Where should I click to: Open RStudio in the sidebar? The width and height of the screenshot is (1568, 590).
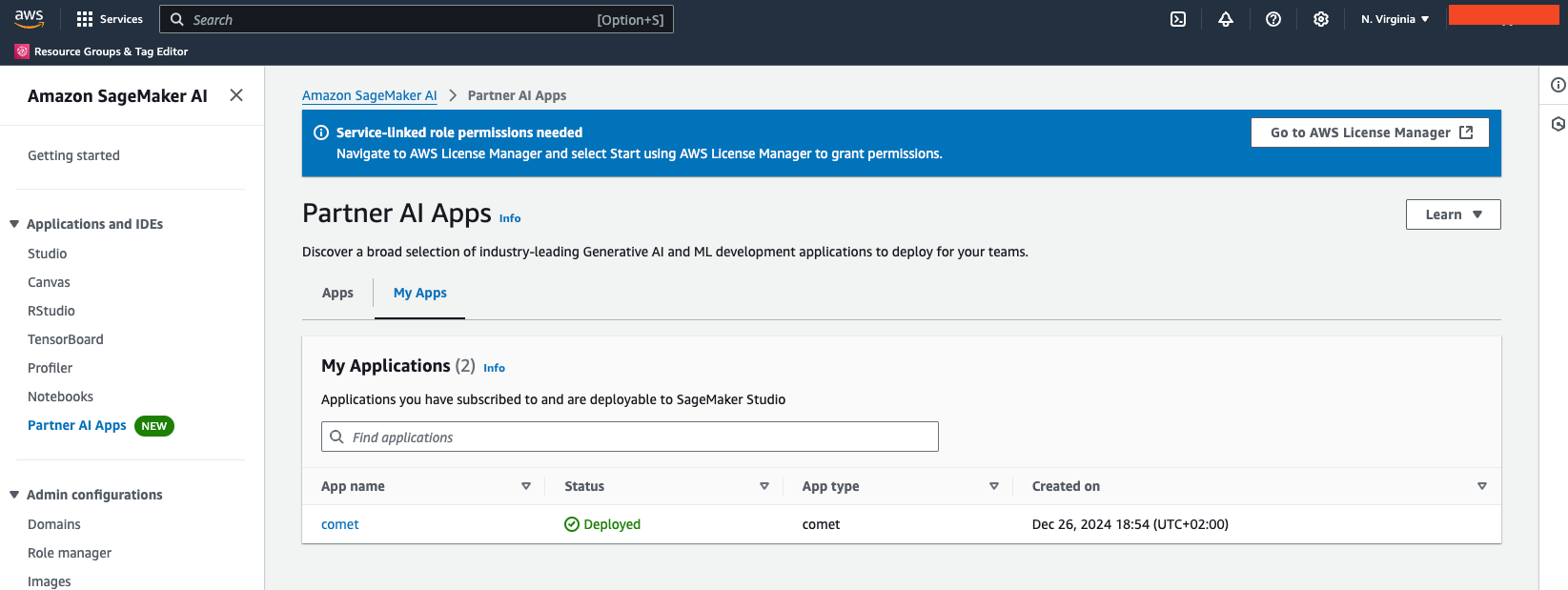(51, 311)
